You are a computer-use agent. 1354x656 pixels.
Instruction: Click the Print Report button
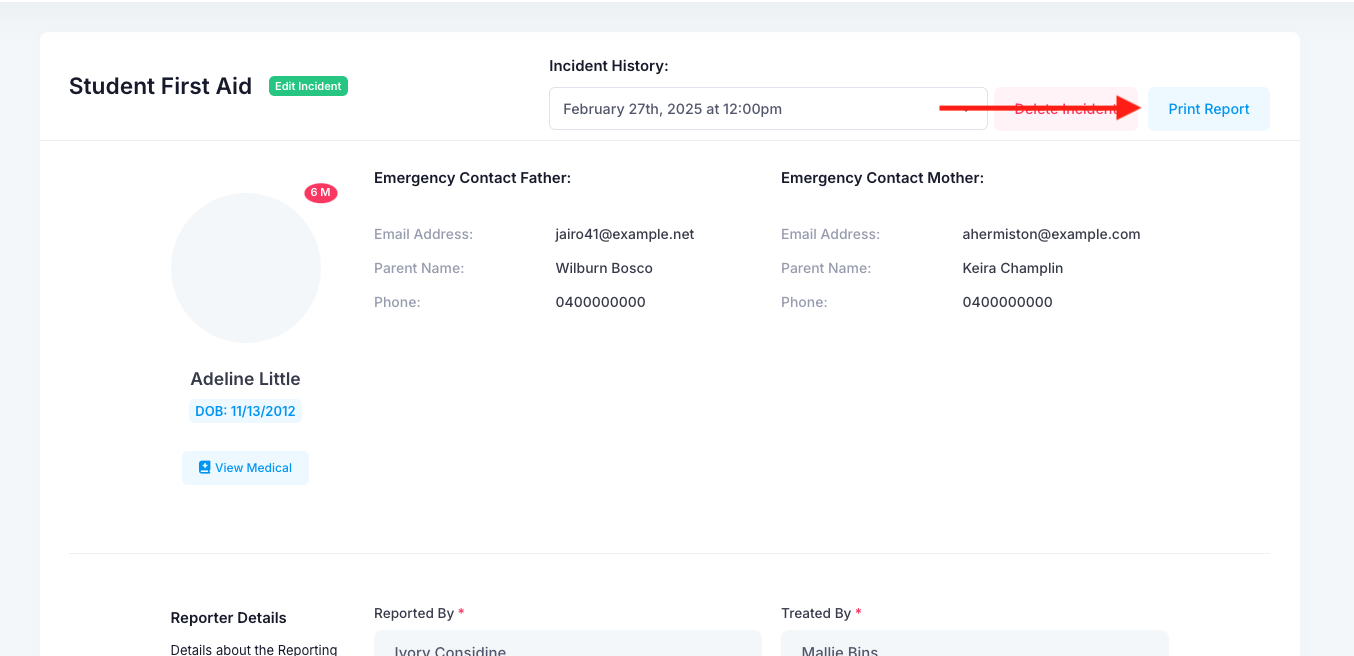(1208, 109)
